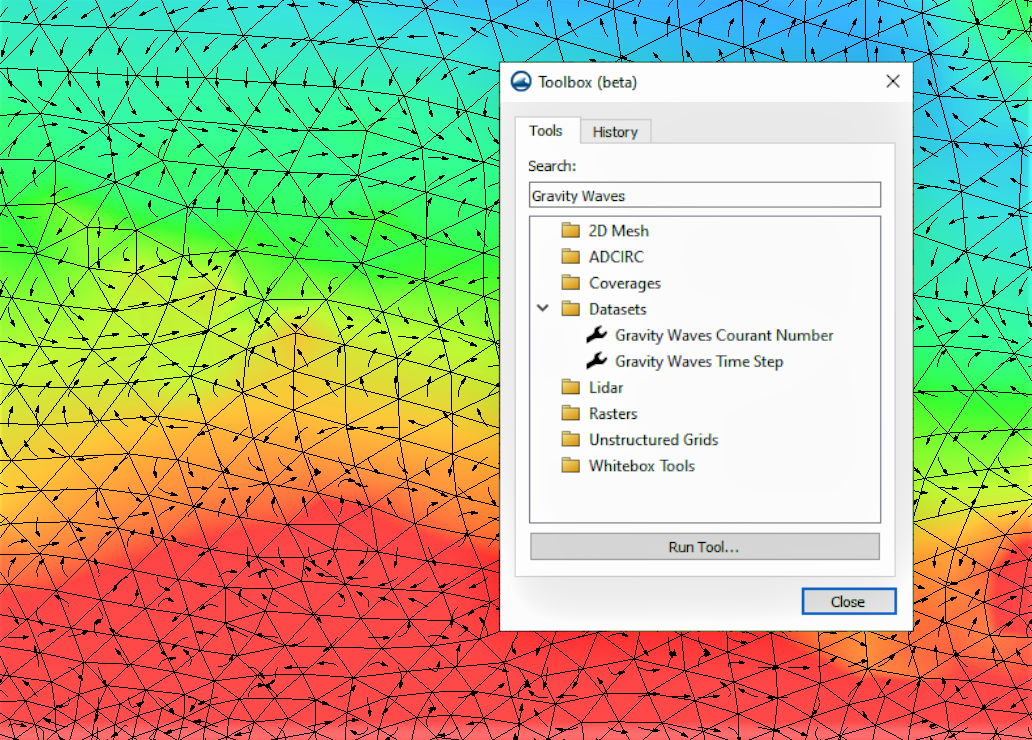Click the ADCIRC folder icon
Image resolution: width=1032 pixels, height=740 pixels.
571,256
